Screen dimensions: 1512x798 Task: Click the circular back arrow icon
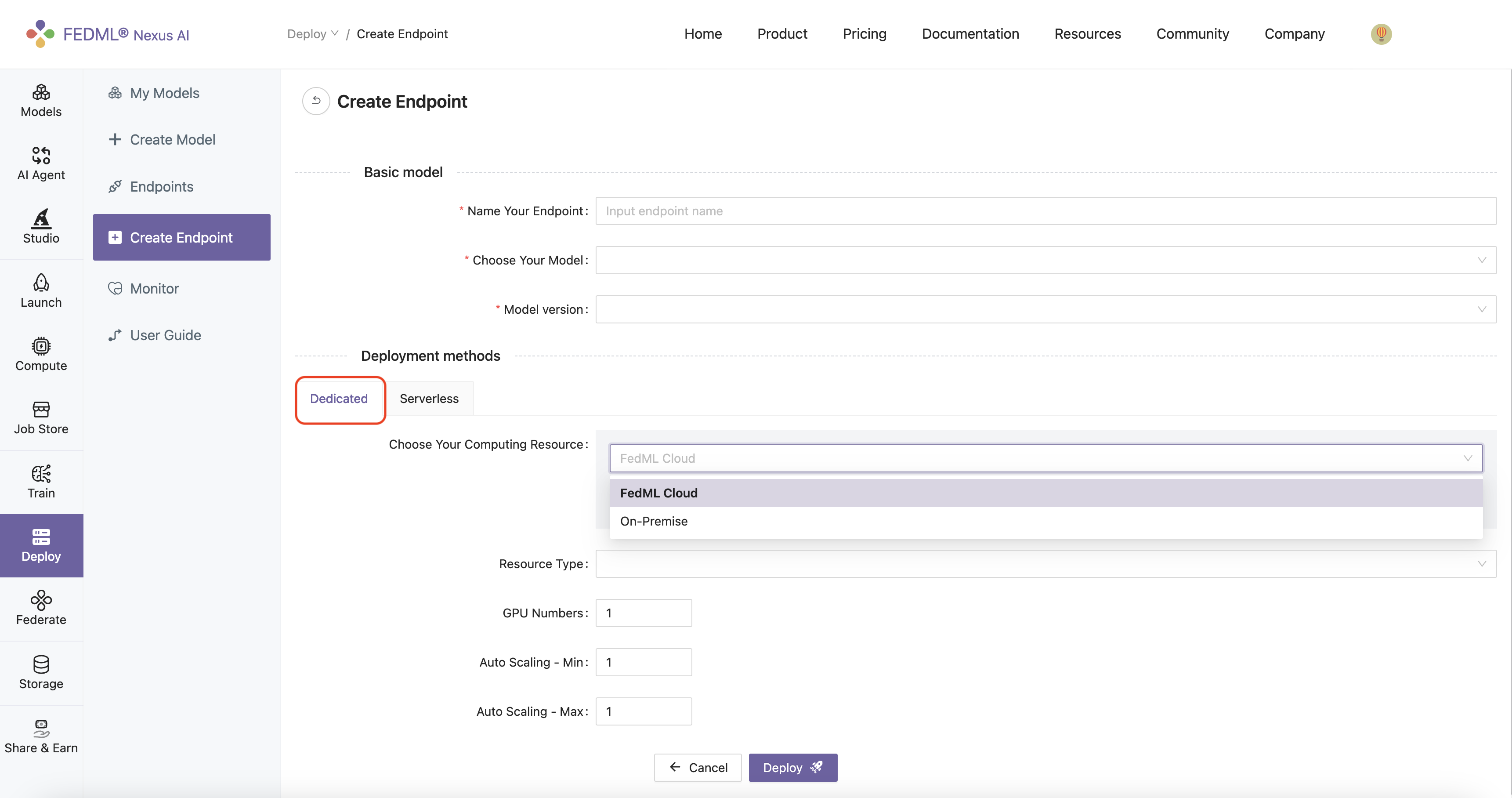(316, 101)
